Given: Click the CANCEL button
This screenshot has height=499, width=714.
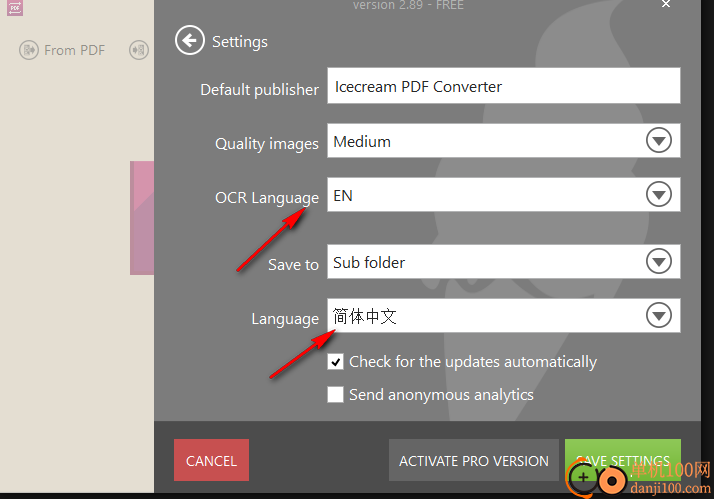Looking at the screenshot, I should (211, 460).
